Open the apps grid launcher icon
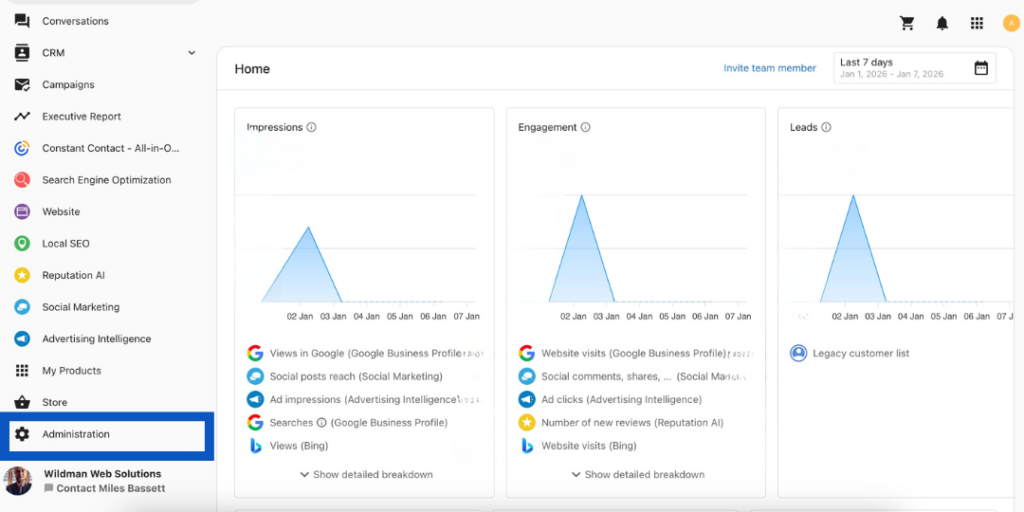 (x=976, y=23)
